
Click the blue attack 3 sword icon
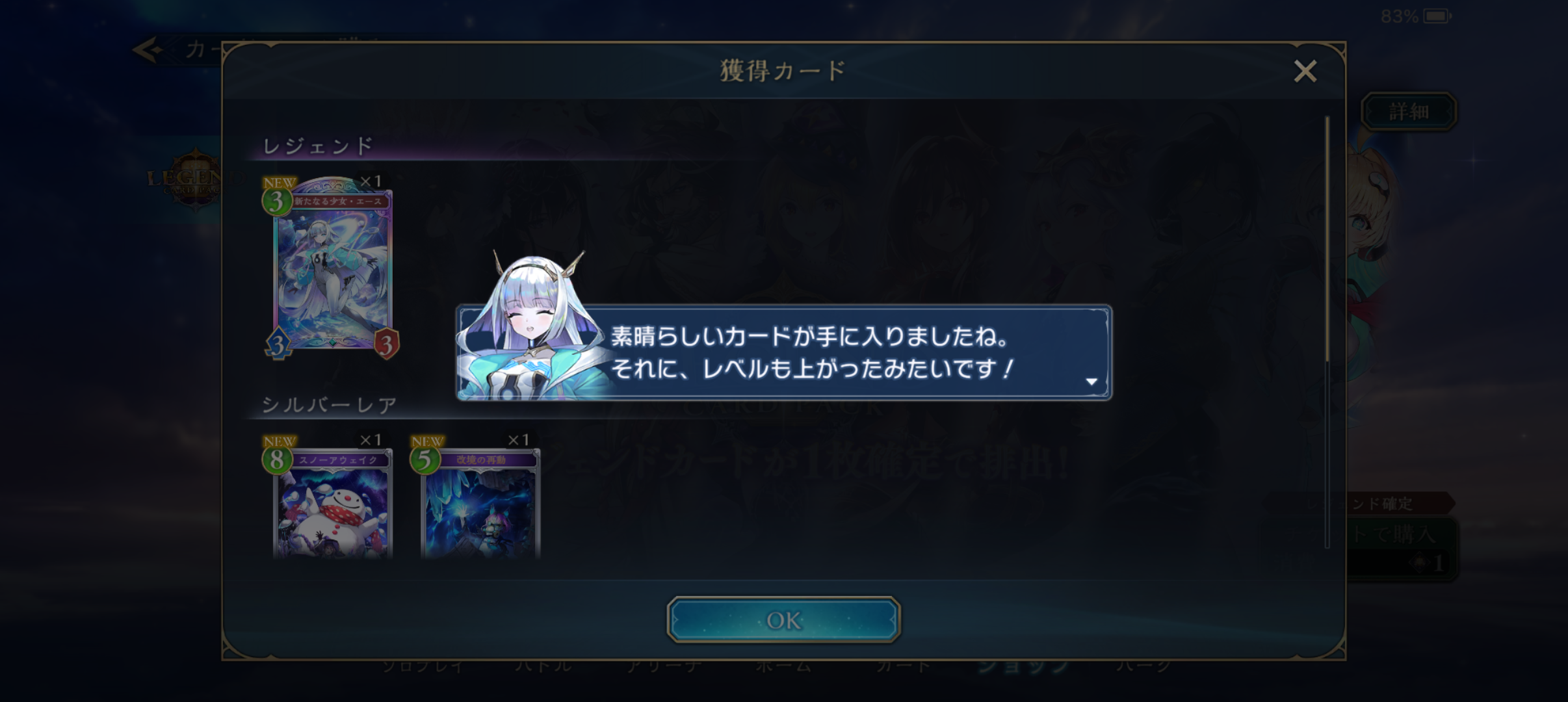coord(278,344)
